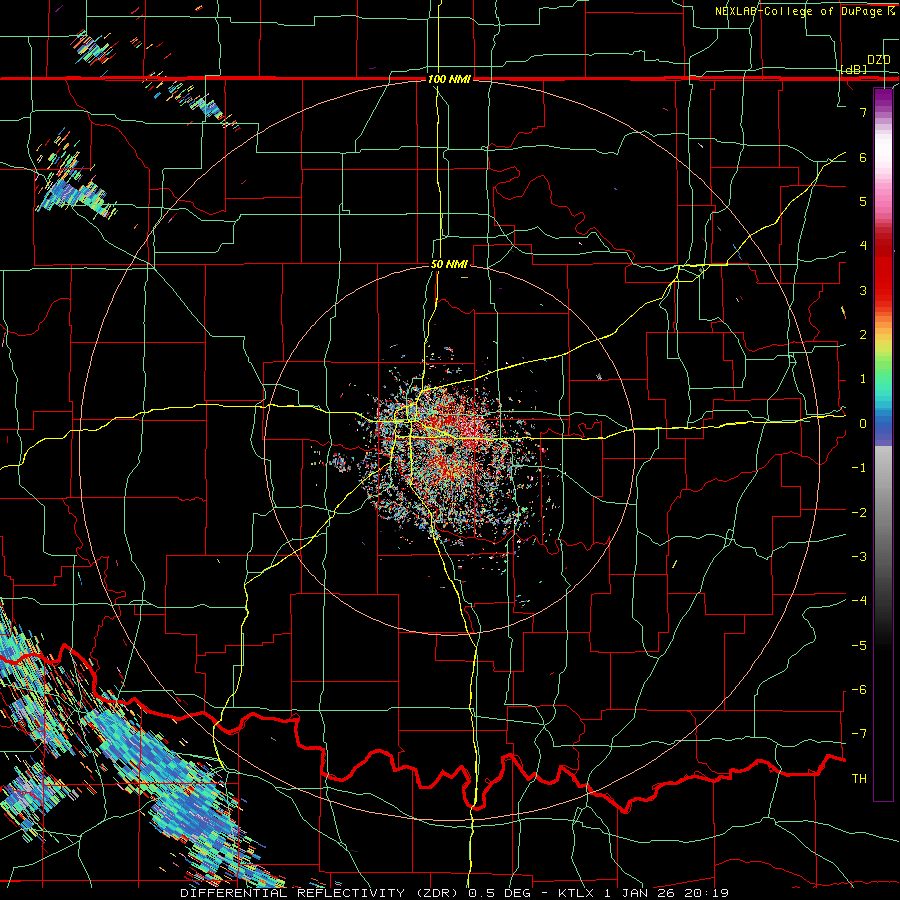
Task: Click the TH label at the legend bottom
Action: [859, 779]
